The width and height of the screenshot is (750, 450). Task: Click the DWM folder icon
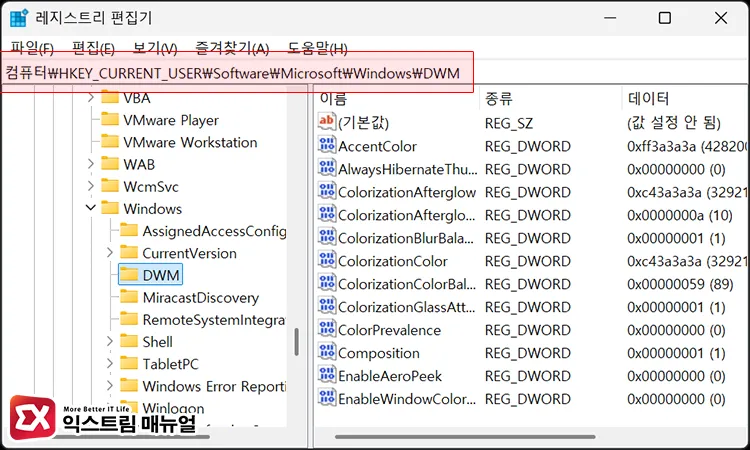(129, 274)
